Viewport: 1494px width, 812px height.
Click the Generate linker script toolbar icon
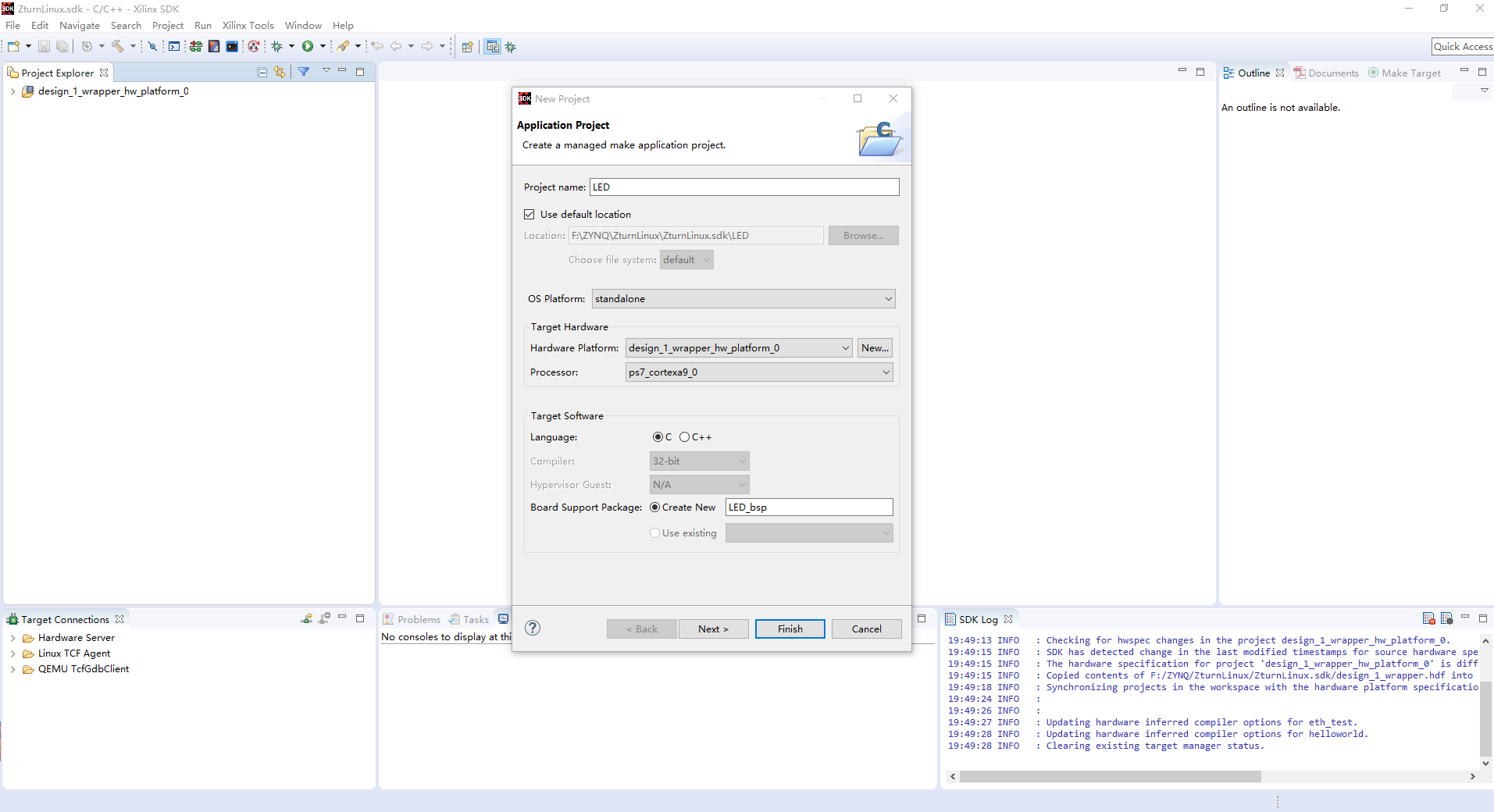tap(196, 47)
